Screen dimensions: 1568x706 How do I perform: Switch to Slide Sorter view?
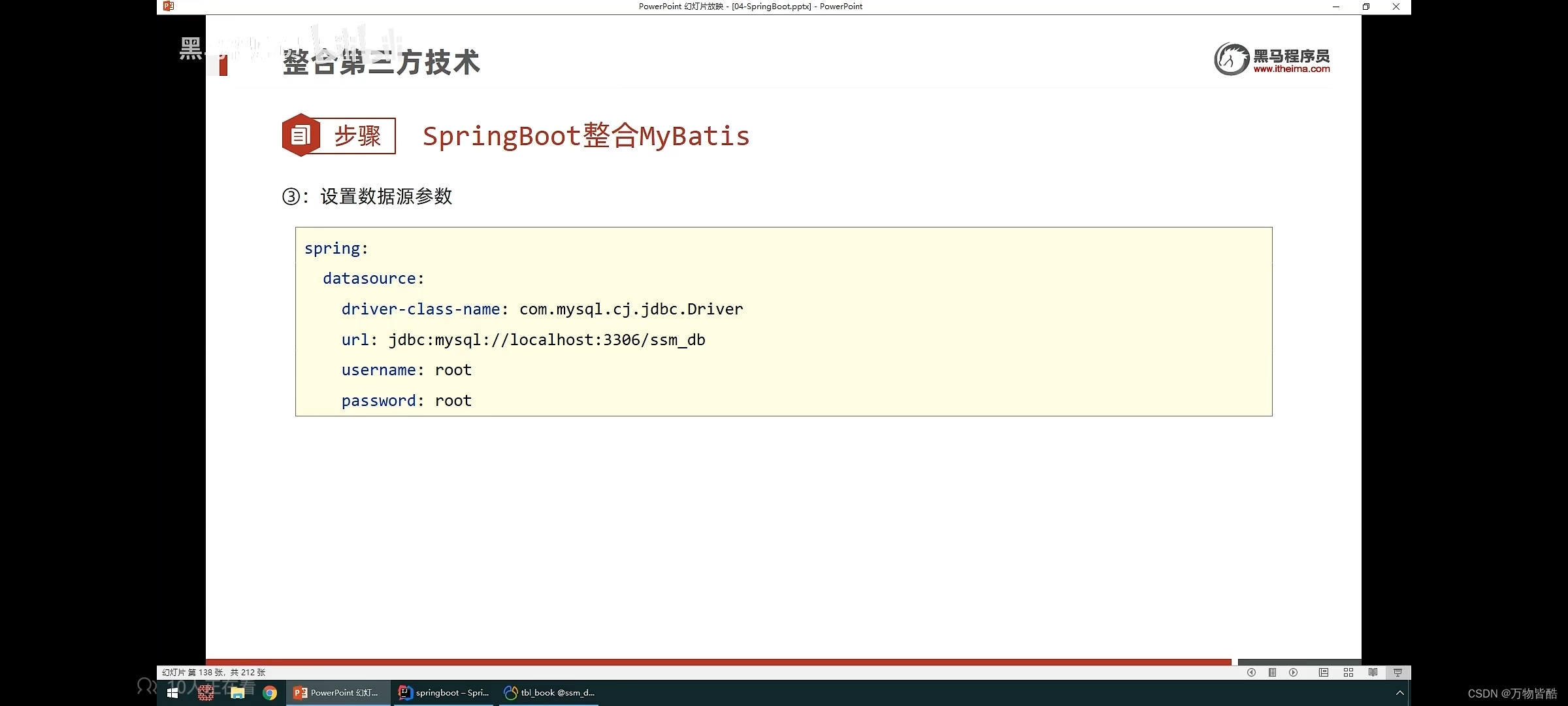coord(1348,672)
